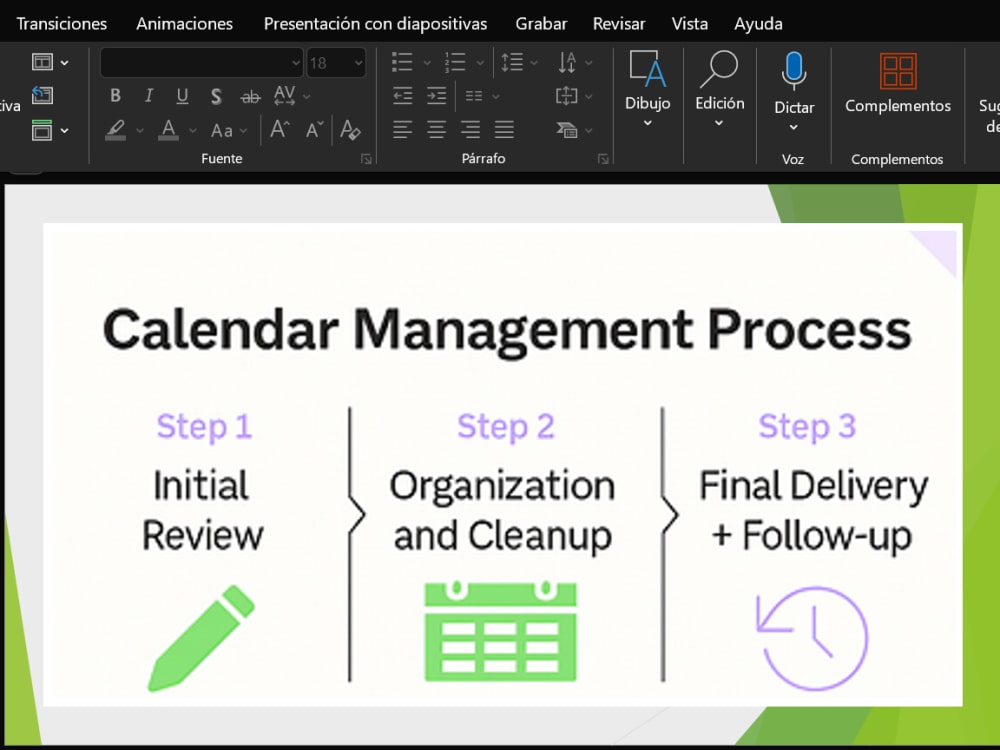Increase list indent level

coord(437,96)
